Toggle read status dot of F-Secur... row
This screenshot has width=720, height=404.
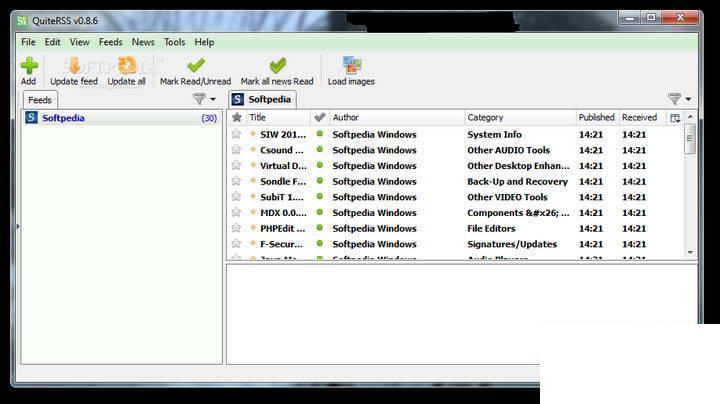point(320,243)
